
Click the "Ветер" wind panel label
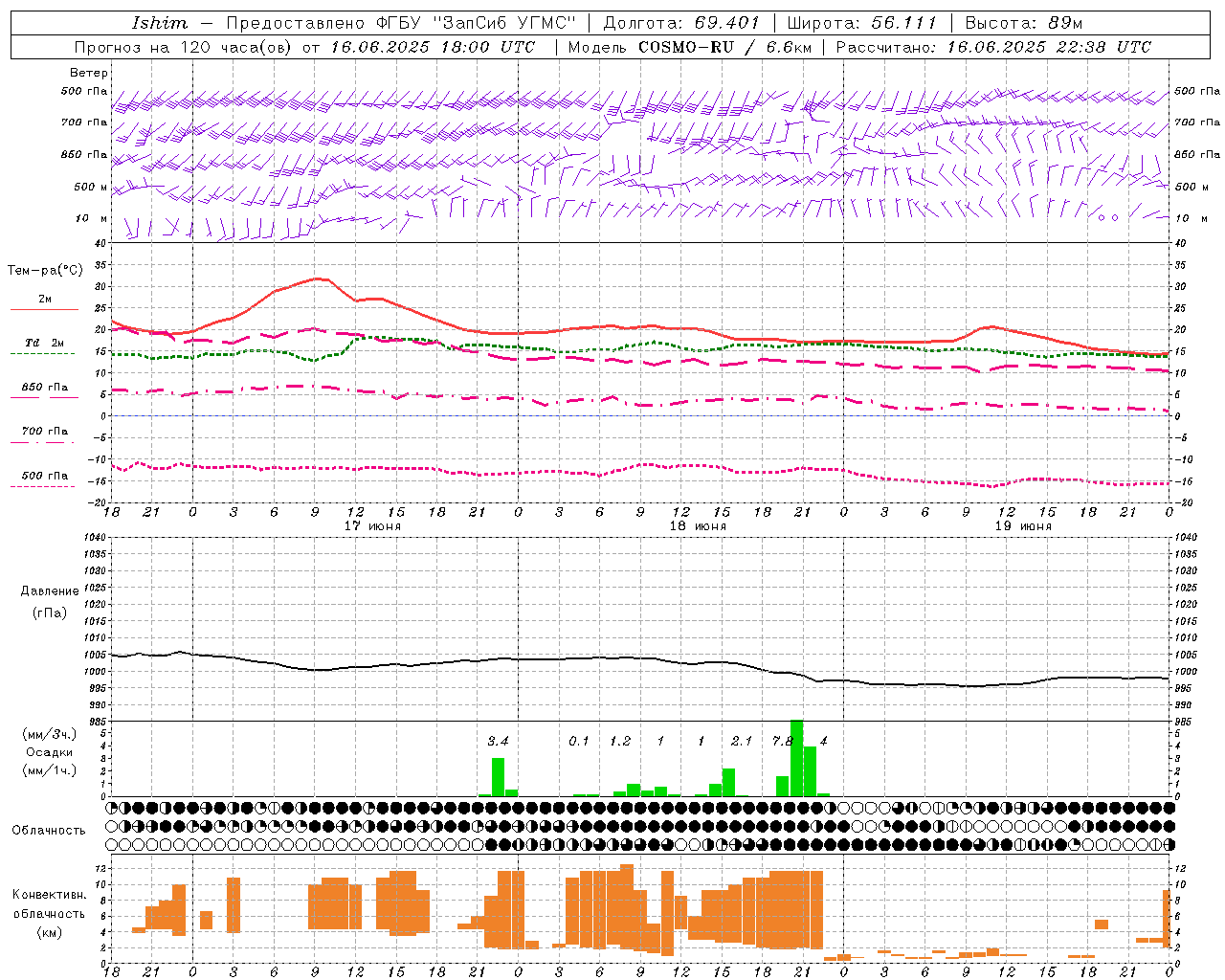pyautogui.click(x=89, y=73)
